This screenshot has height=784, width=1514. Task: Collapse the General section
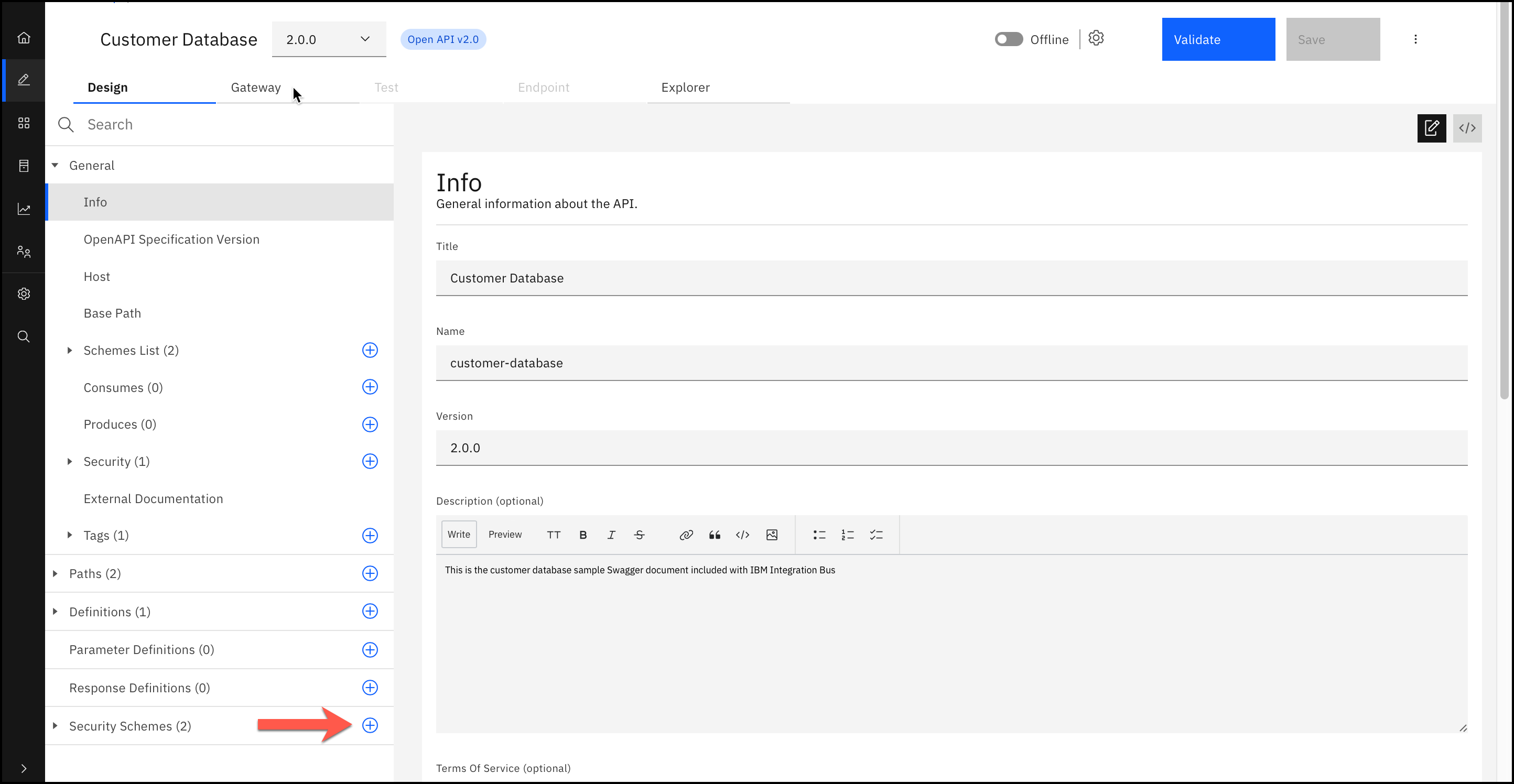[55, 166]
